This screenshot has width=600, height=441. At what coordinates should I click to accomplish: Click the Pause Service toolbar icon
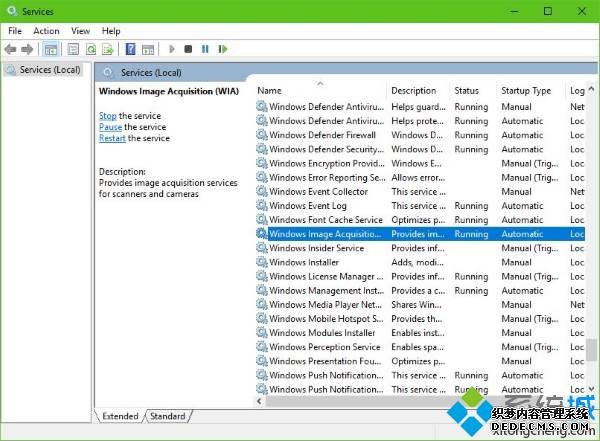point(205,49)
